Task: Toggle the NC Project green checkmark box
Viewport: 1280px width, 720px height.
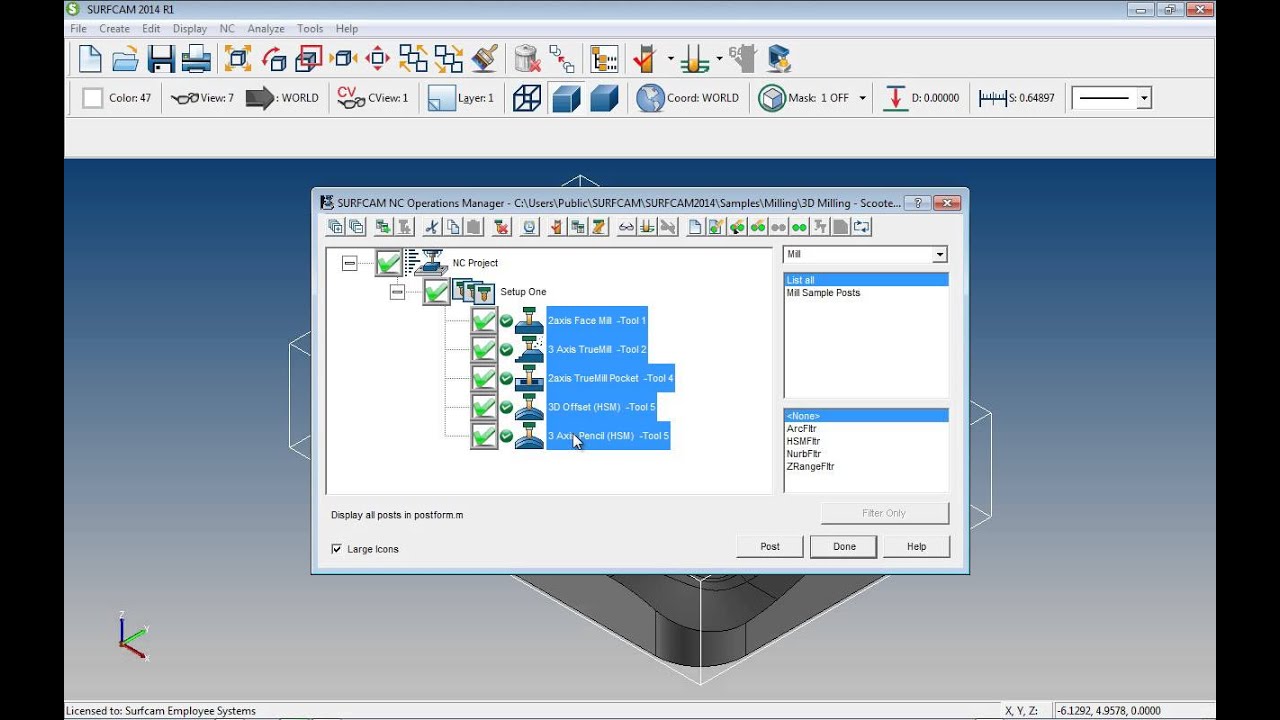Action: pyautogui.click(x=388, y=263)
